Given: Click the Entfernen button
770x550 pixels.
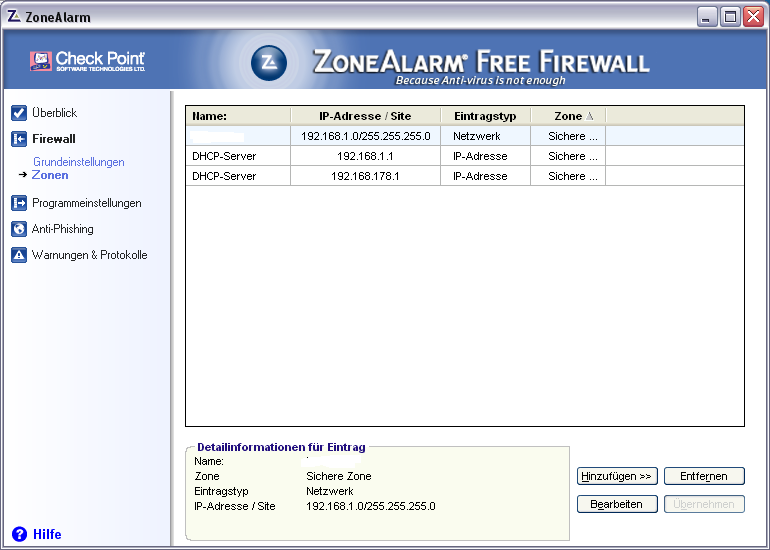Looking at the screenshot, I should [x=704, y=476].
